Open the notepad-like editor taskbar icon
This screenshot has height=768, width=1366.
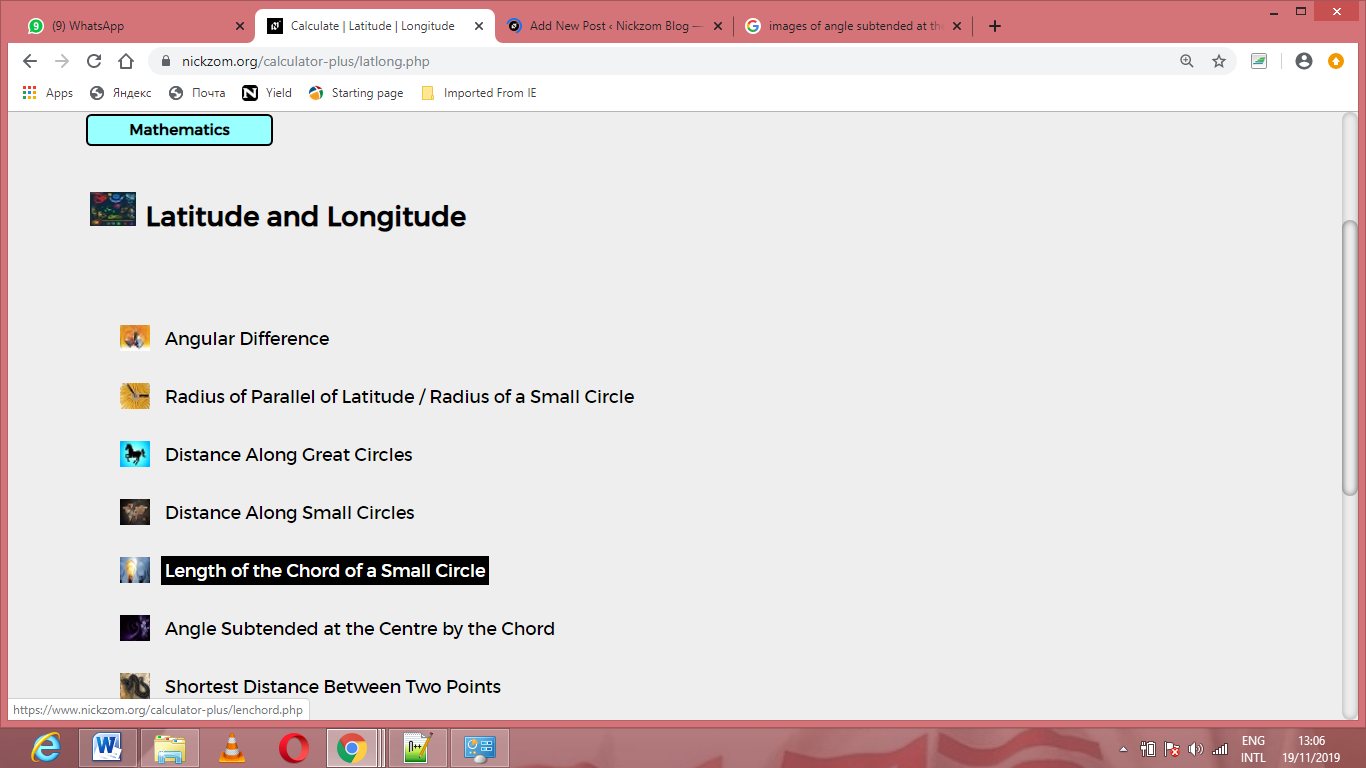[x=417, y=747]
